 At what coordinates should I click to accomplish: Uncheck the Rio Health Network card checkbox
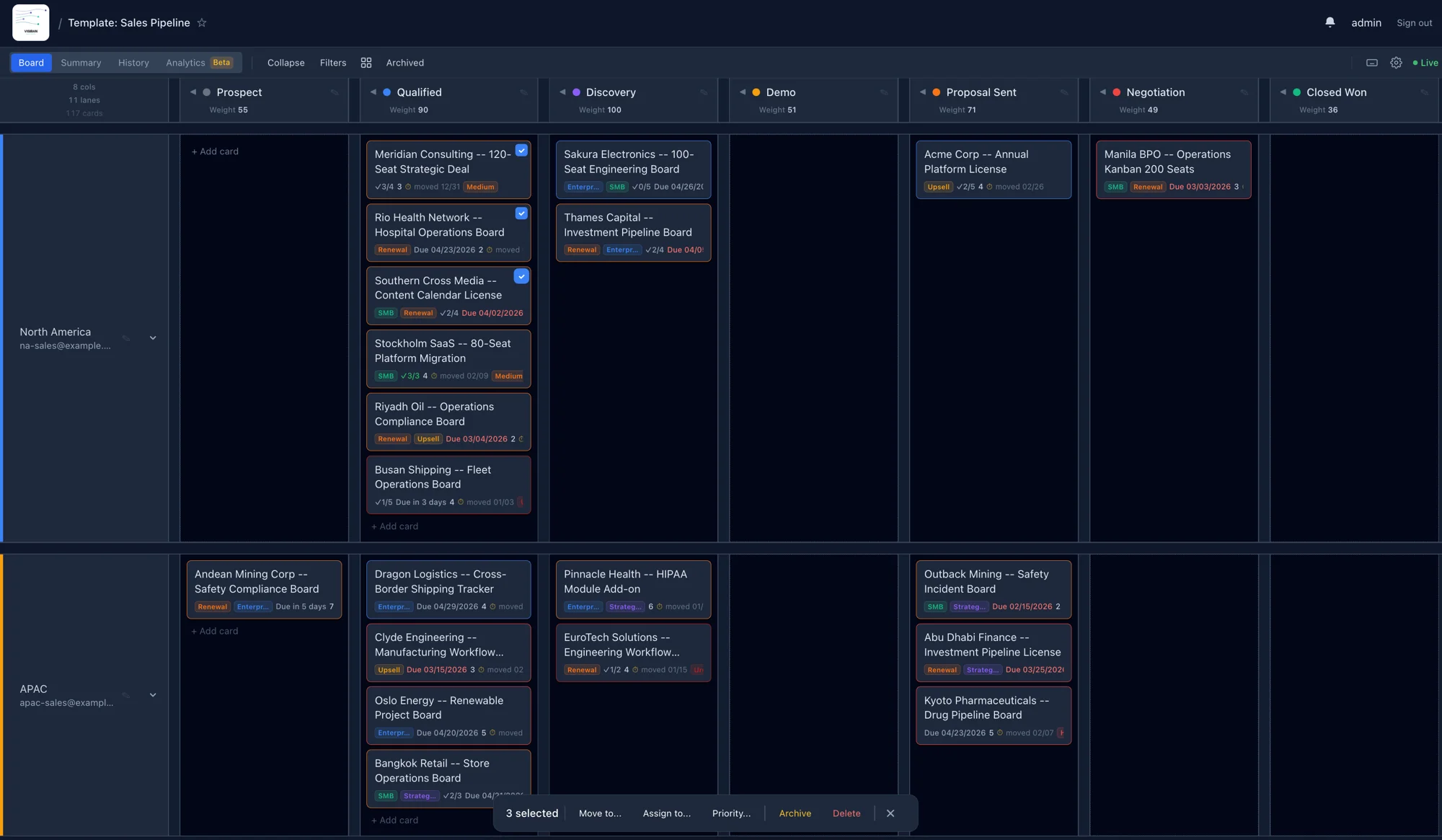coord(521,213)
